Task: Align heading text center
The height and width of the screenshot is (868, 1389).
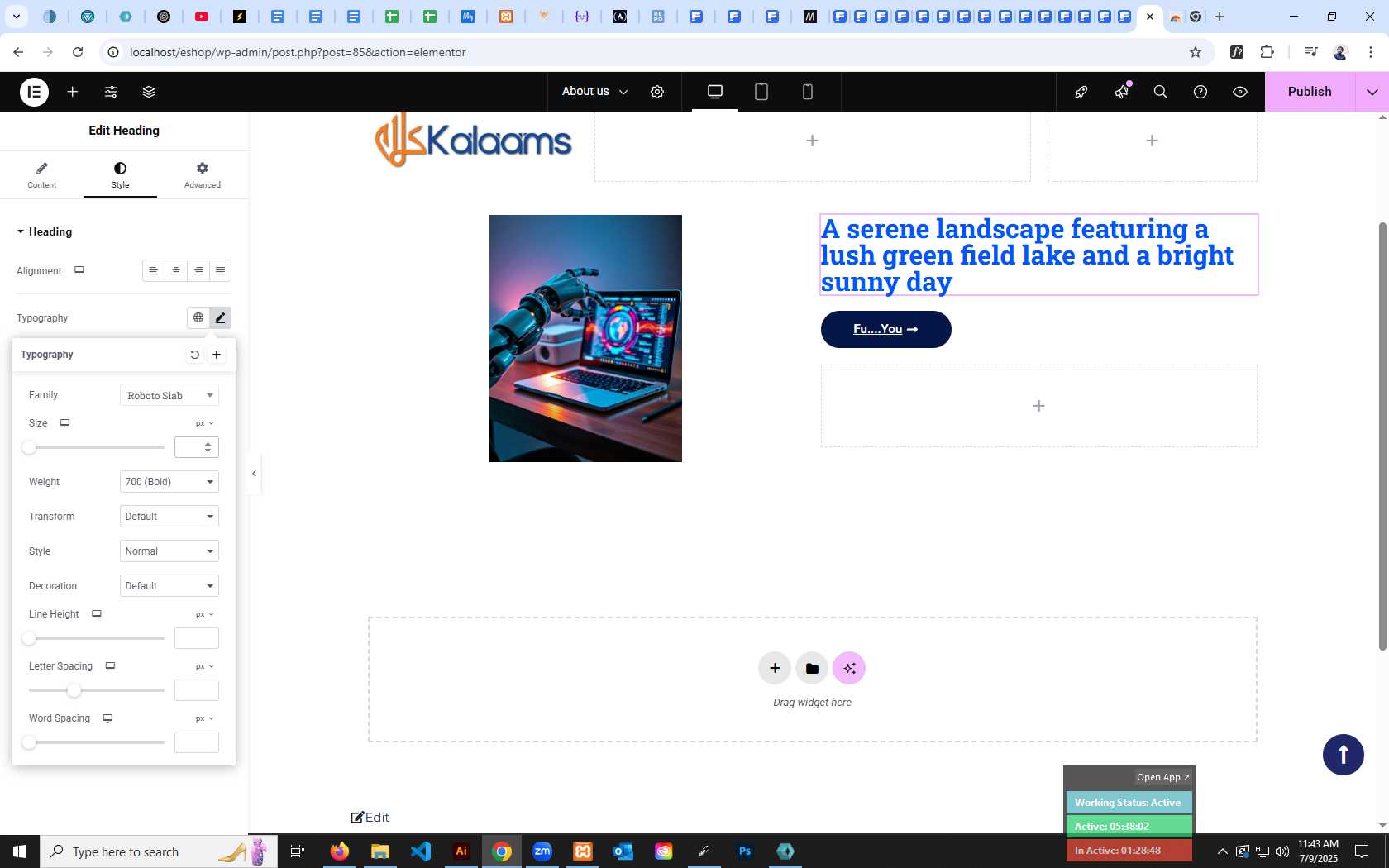Action: pos(175,271)
